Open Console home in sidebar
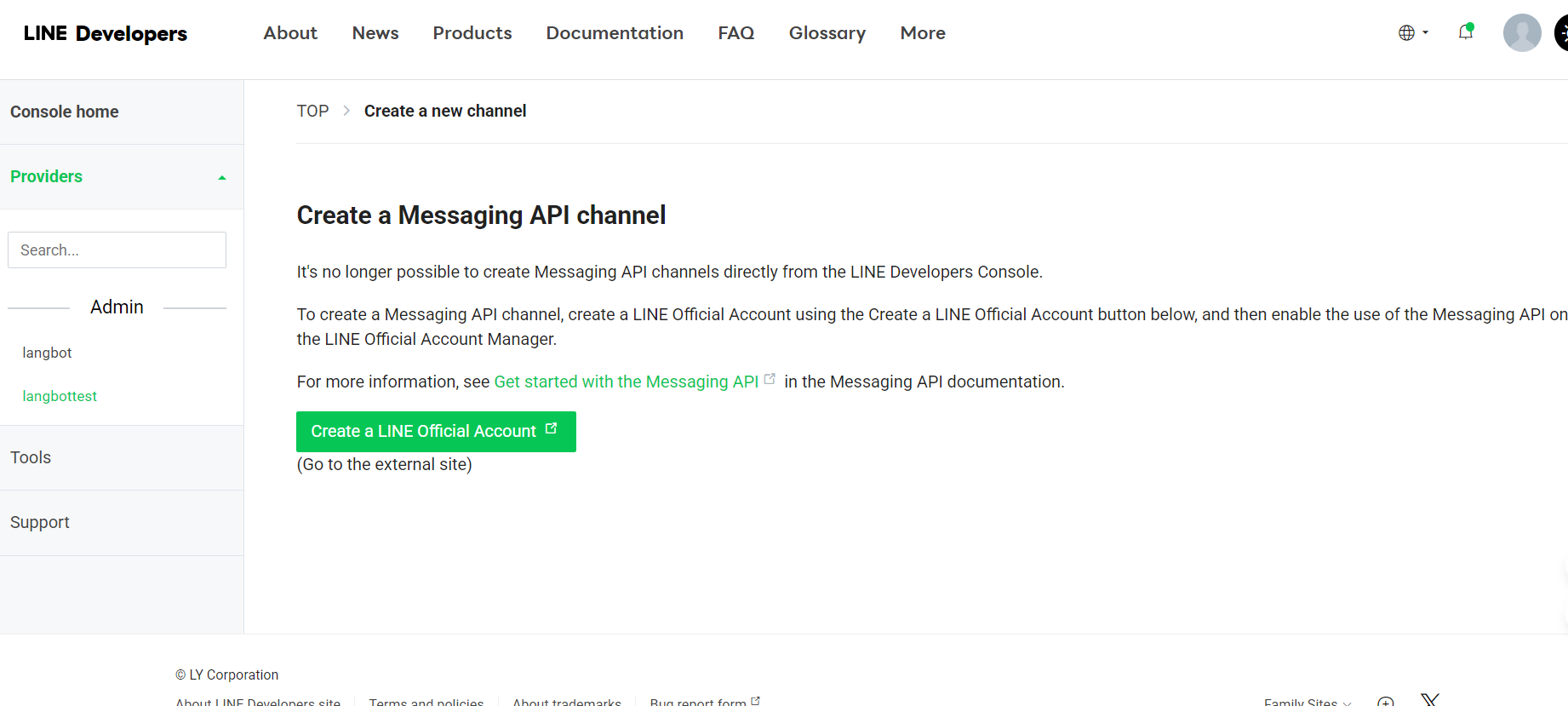The height and width of the screenshot is (706, 1568). [65, 112]
